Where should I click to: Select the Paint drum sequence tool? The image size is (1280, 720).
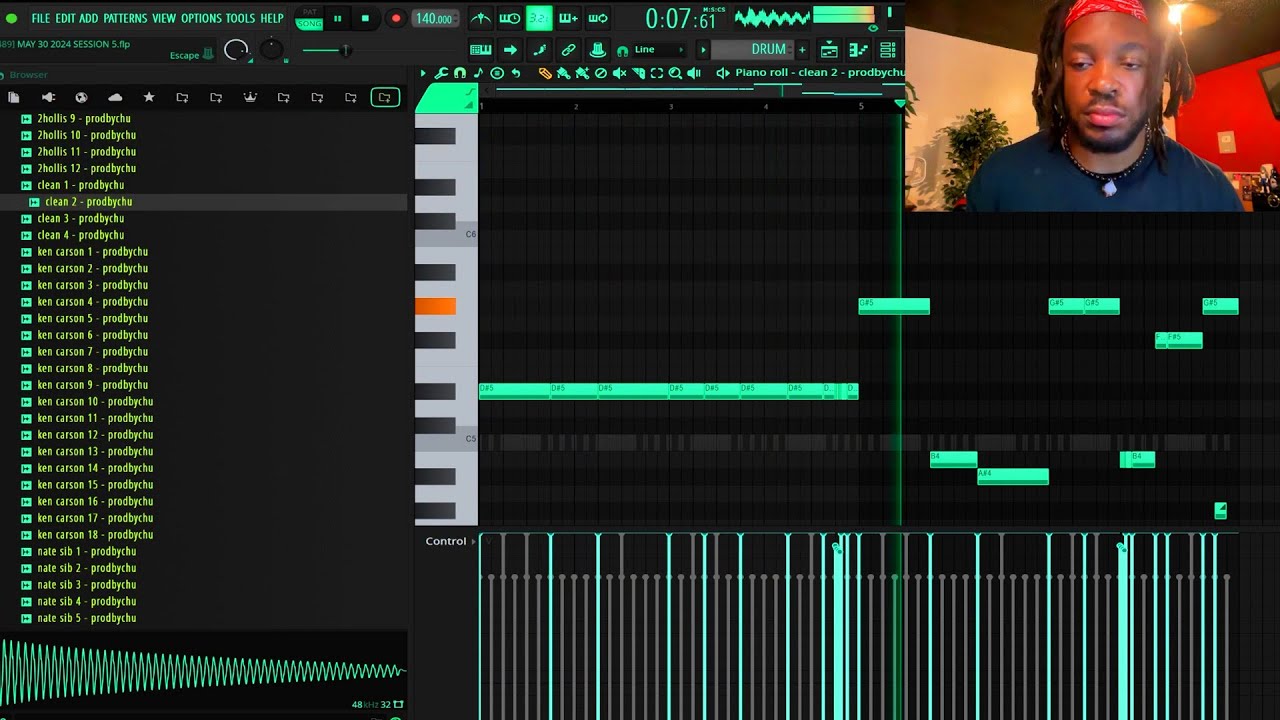[x=582, y=73]
